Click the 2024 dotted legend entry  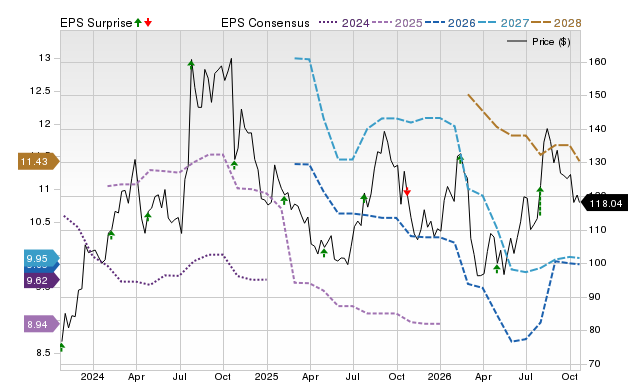pyautogui.click(x=344, y=23)
